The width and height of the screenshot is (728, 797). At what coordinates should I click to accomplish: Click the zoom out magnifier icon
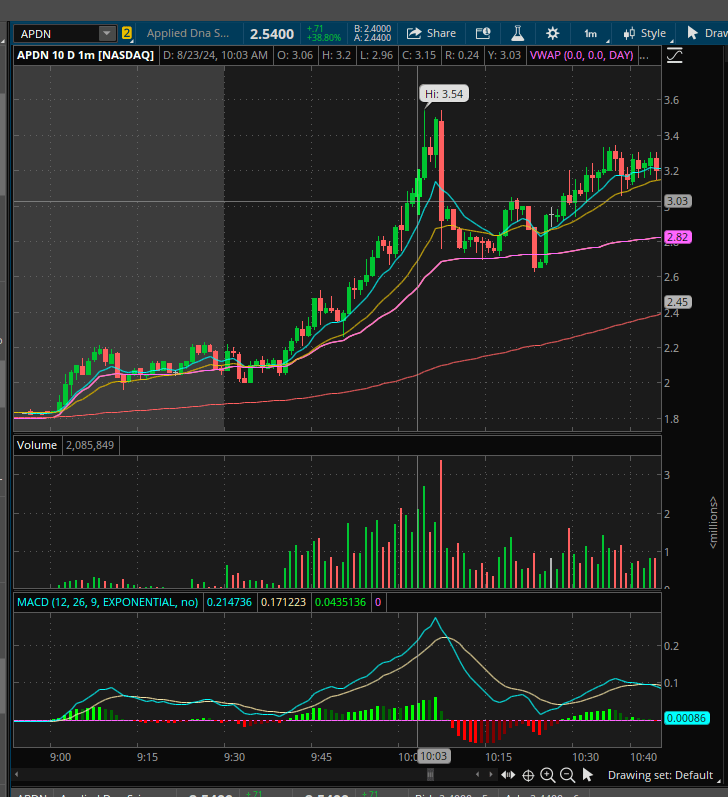pos(567,775)
